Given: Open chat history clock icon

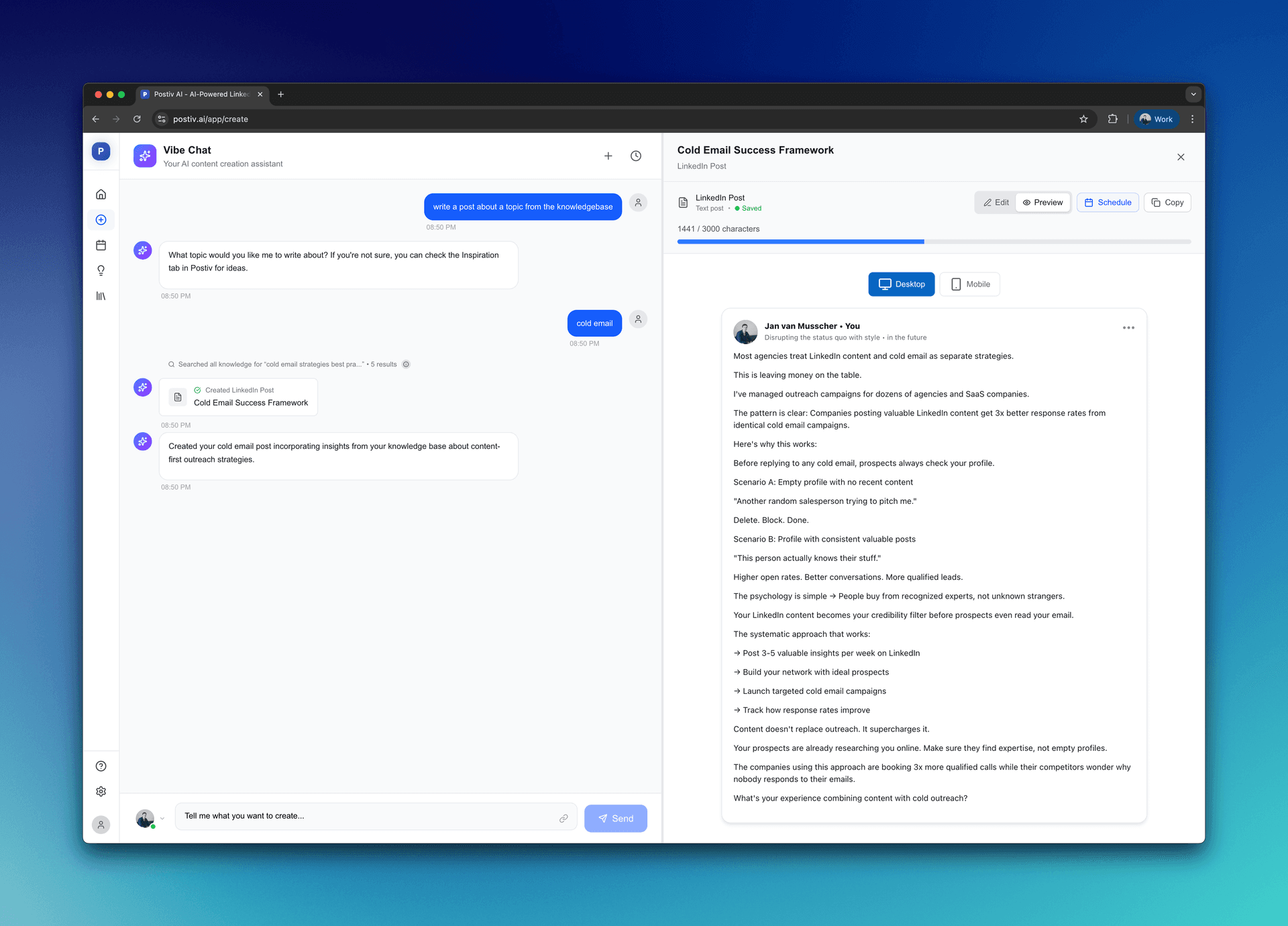Looking at the screenshot, I should point(635,156).
